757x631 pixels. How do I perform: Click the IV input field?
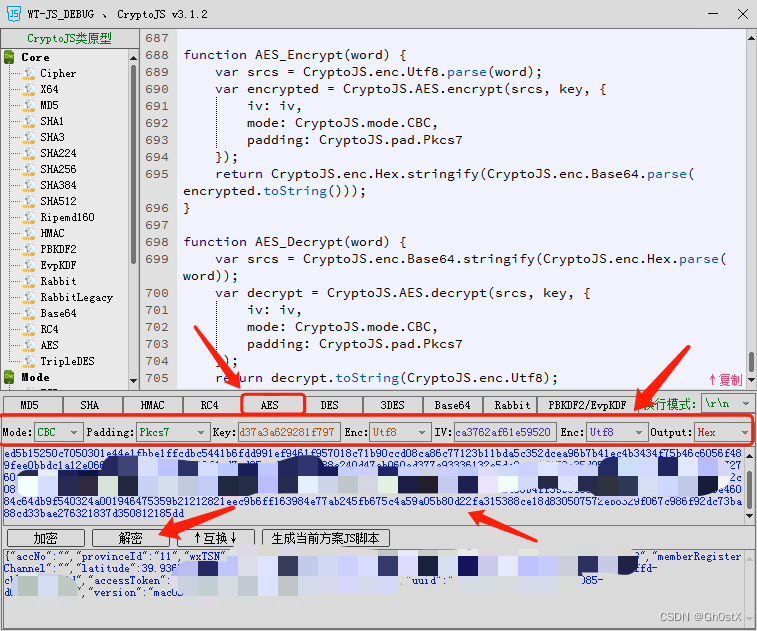[505, 432]
